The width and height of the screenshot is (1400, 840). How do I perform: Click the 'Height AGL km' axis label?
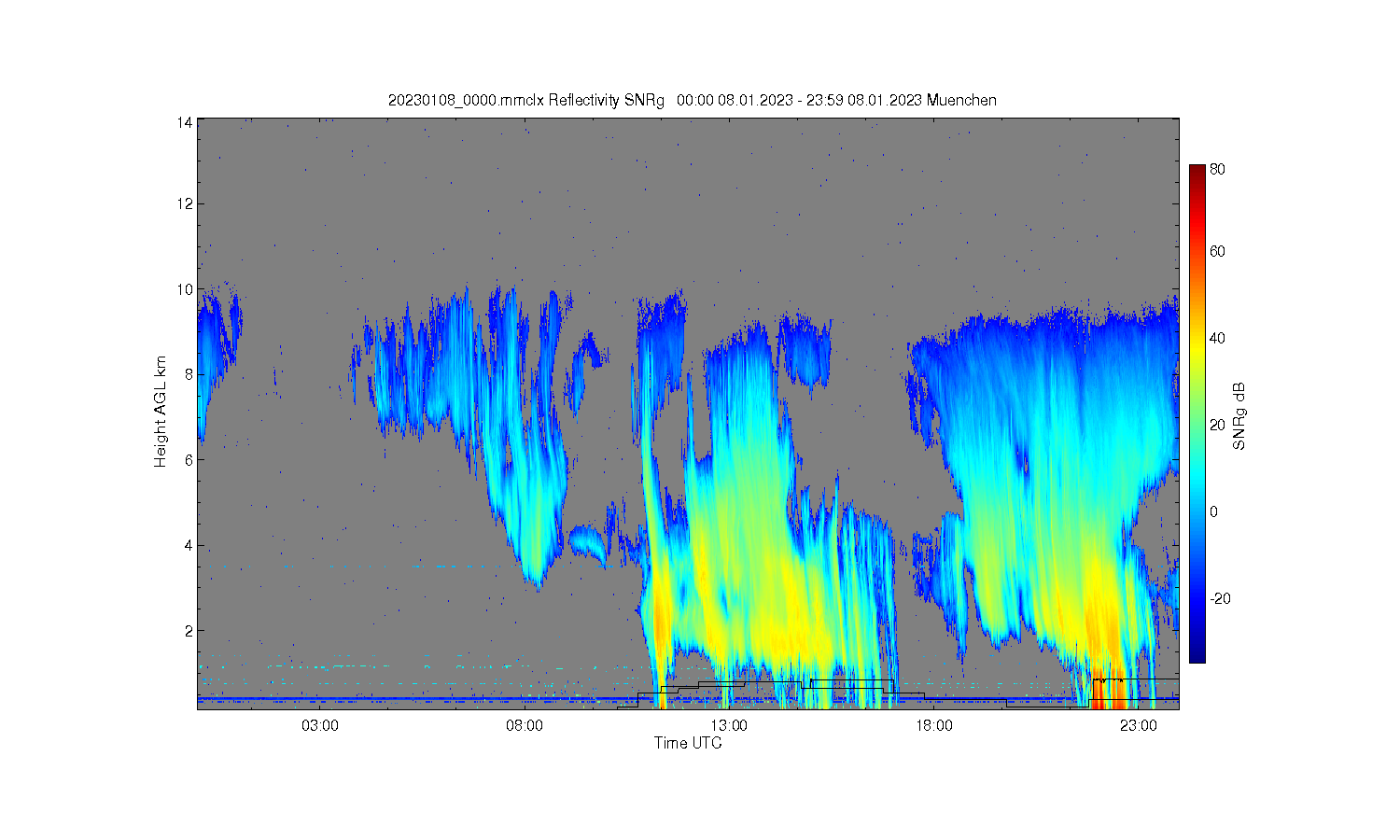[x=161, y=412]
